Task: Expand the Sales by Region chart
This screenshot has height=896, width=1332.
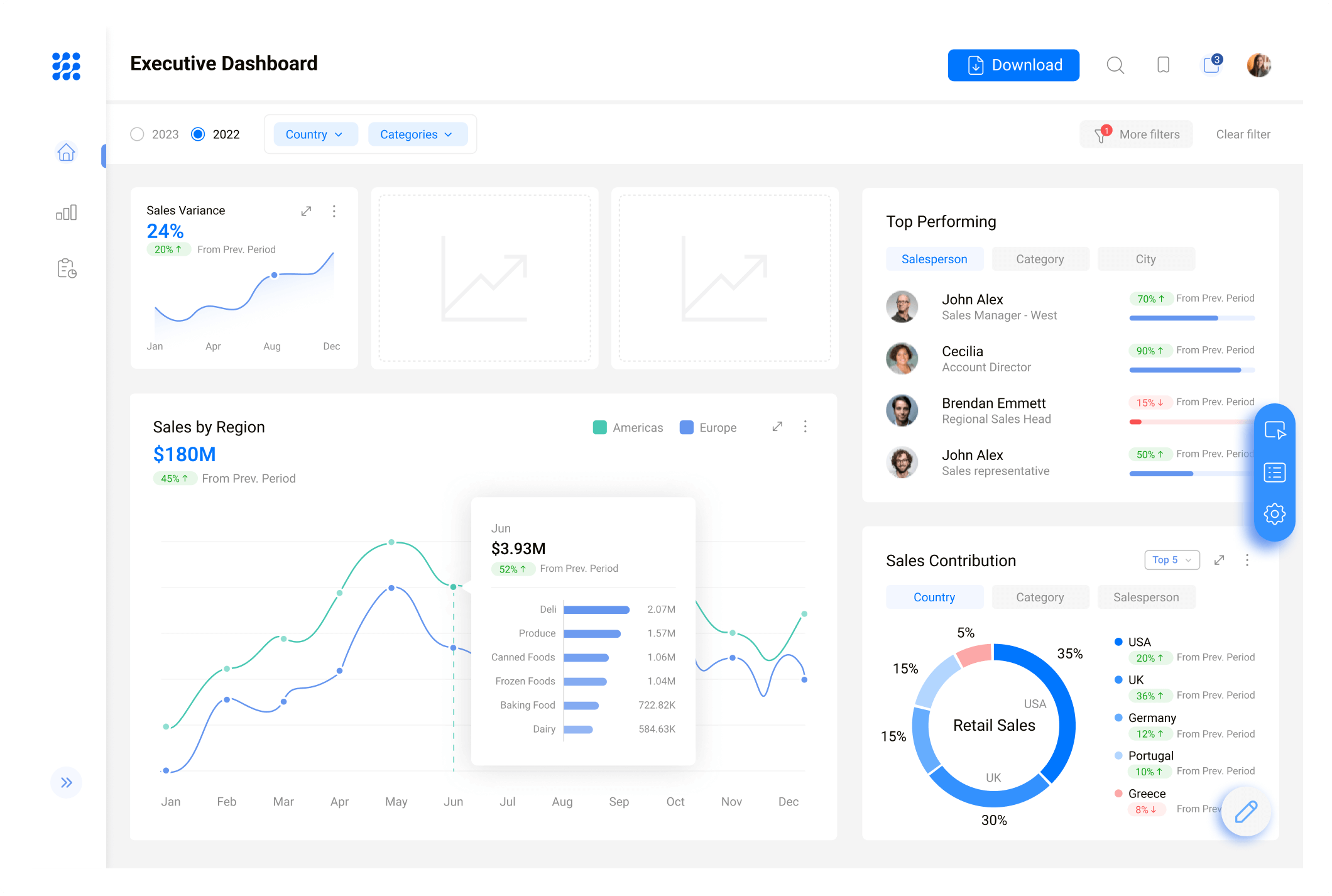Action: click(x=777, y=427)
